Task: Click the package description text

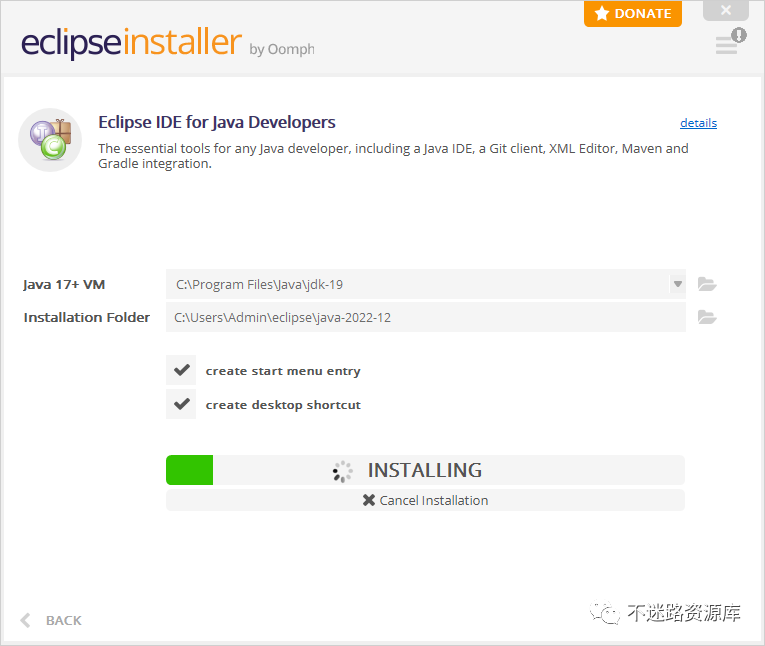Action: (393, 156)
